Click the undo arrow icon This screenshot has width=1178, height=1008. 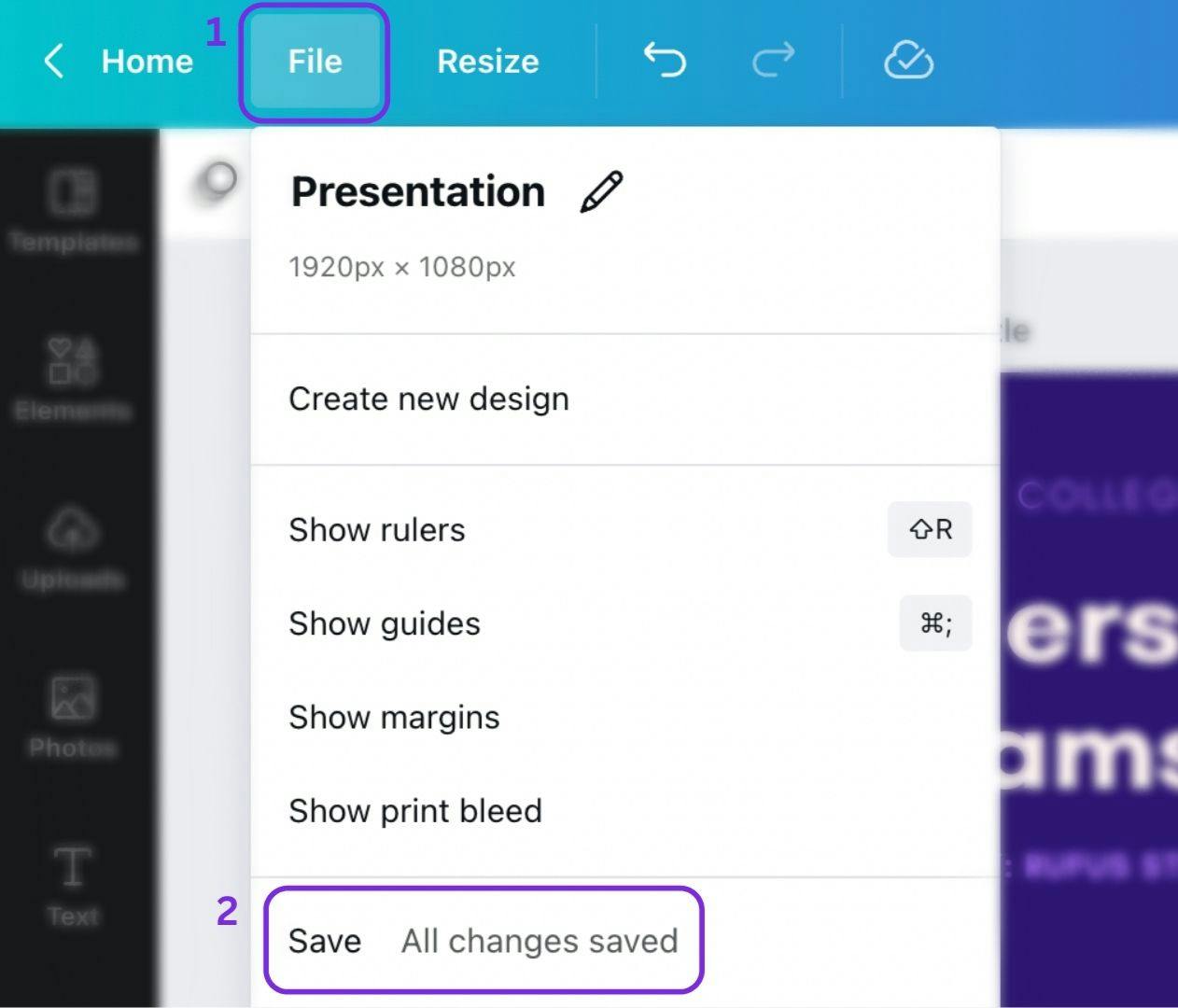665,61
